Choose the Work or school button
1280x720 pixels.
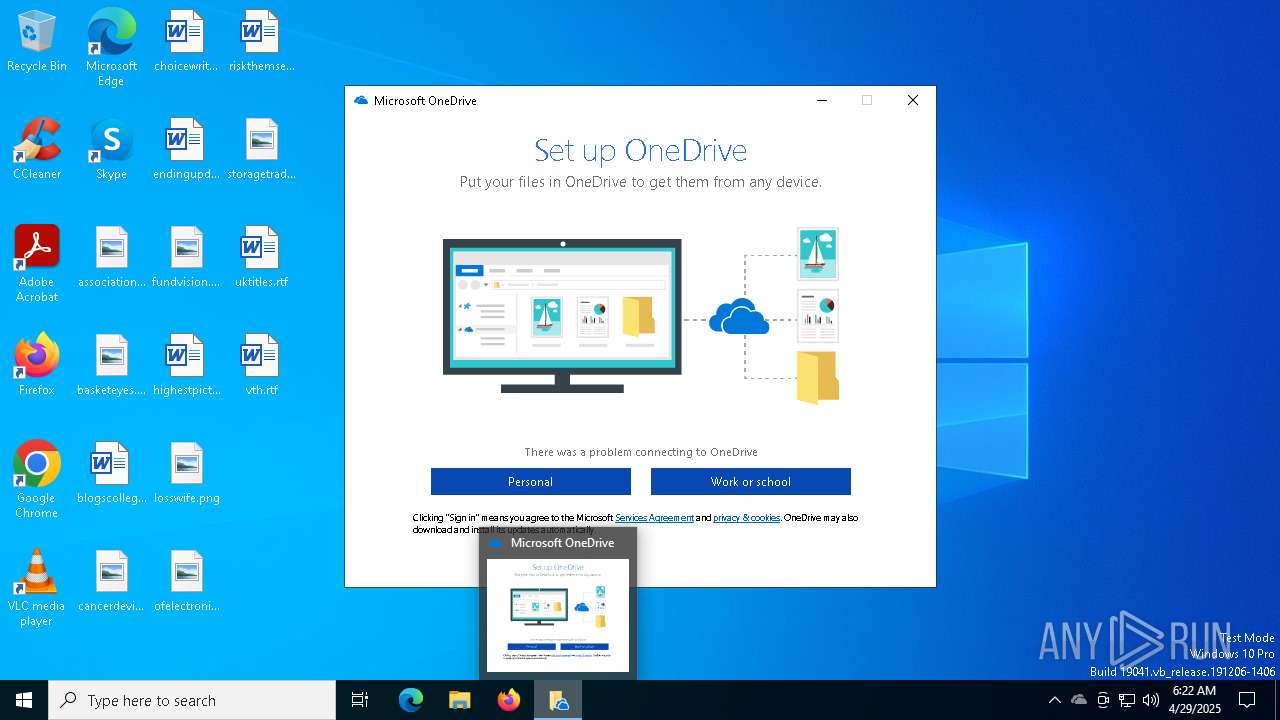pyautogui.click(x=751, y=482)
